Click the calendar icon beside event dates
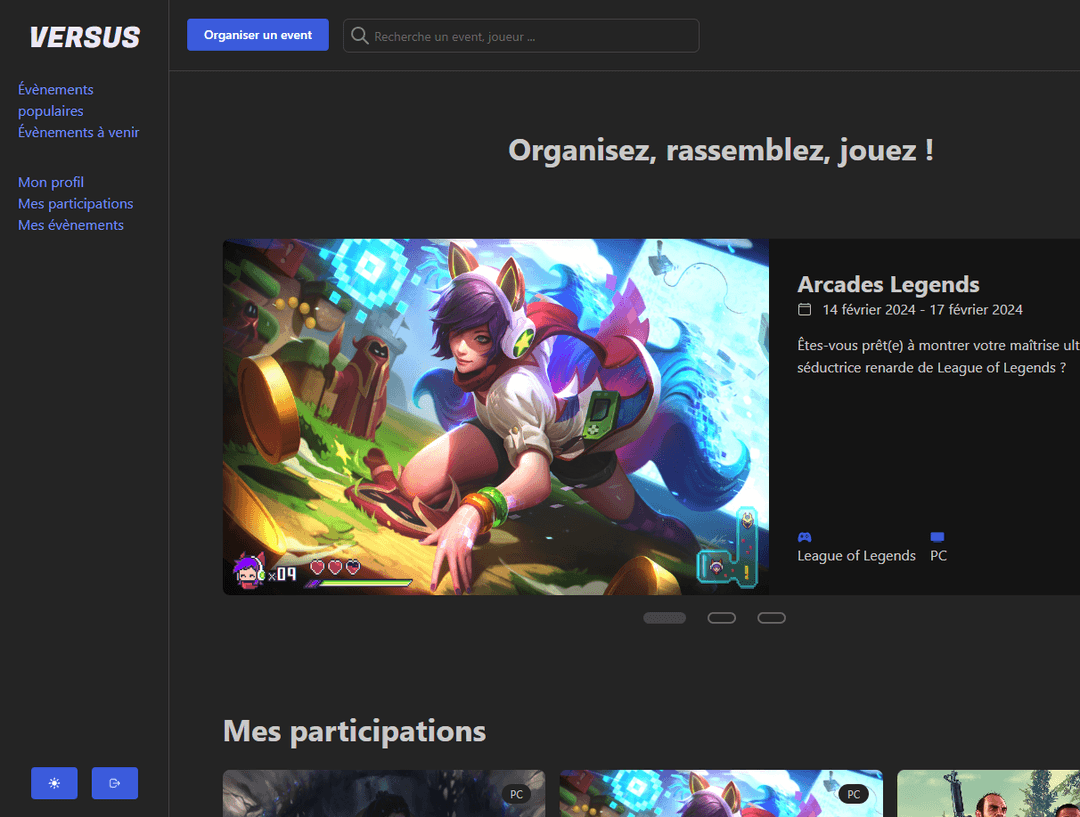The width and height of the screenshot is (1080, 817). (x=804, y=309)
